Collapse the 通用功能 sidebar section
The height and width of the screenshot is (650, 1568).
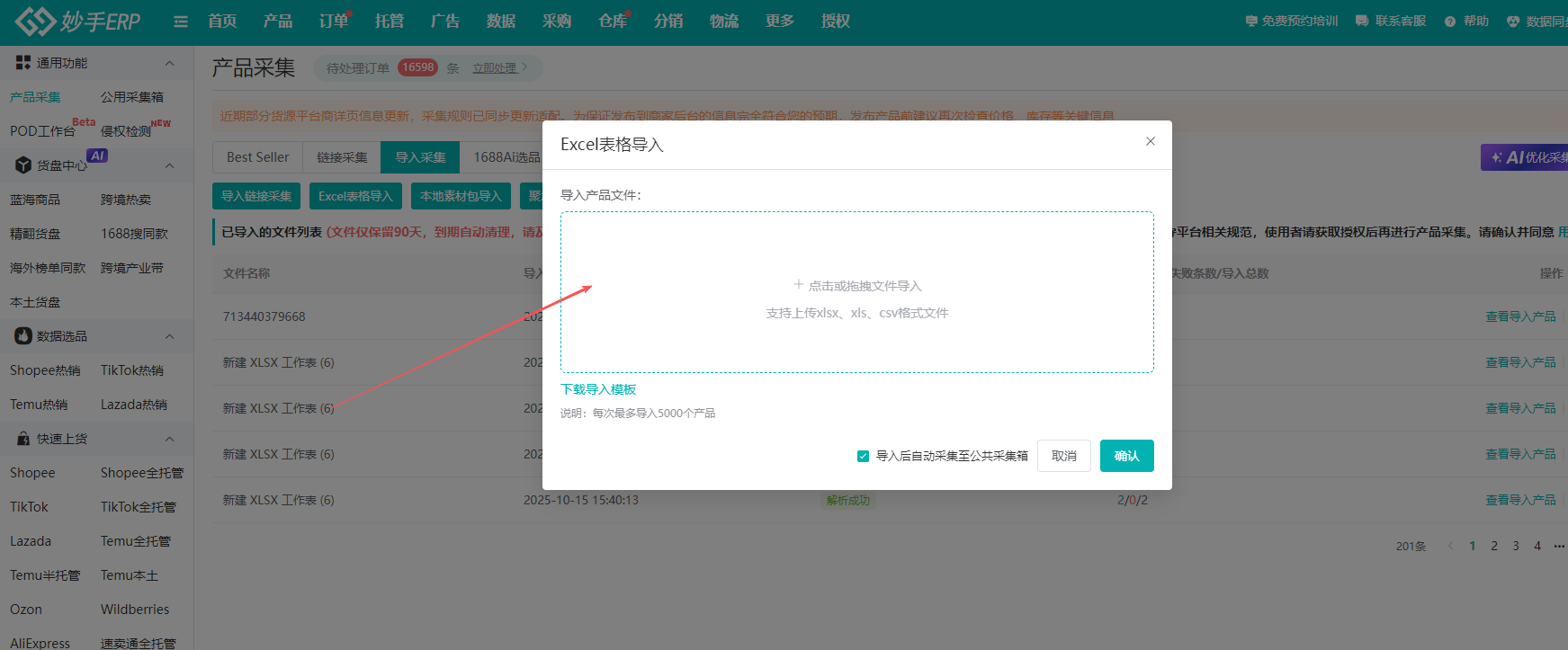pos(169,63)
